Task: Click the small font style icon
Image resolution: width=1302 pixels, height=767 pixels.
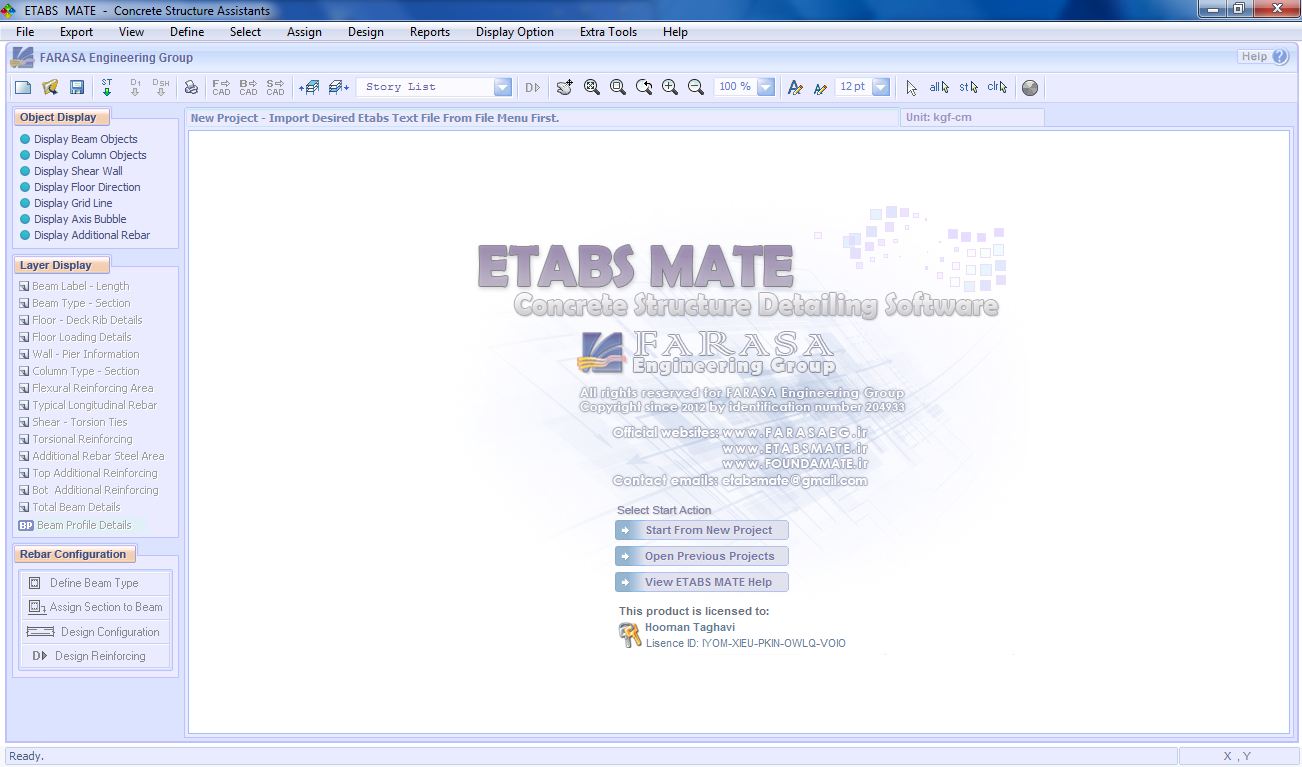Action: 820,88
